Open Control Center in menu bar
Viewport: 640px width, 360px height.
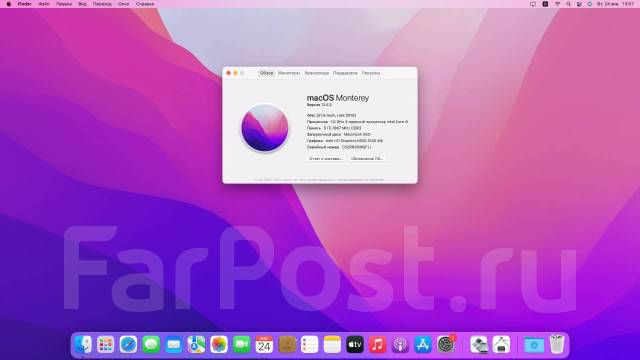579,4
